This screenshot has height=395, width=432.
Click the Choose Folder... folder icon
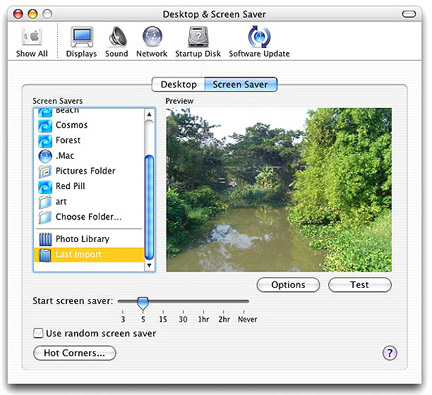click(45, 217)
